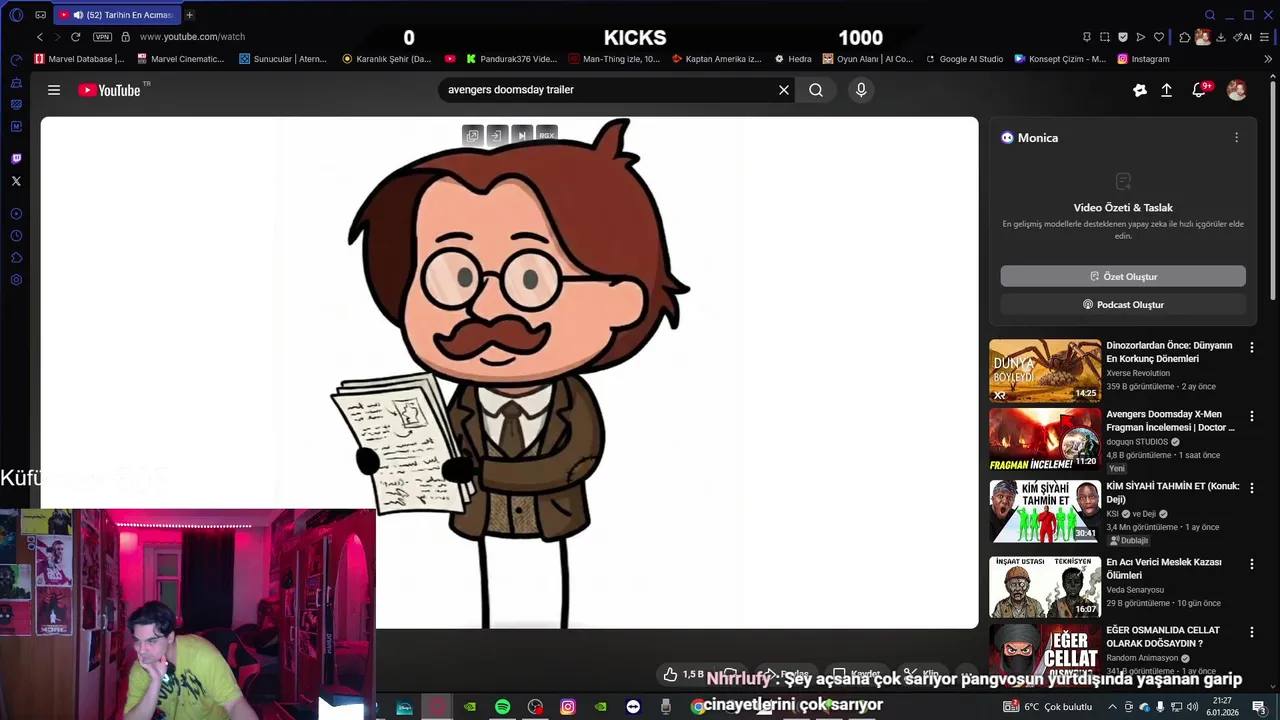Viewport: 1280px width, 720px height.
Task: Open options for Avengers Doomsday video
Action: pyautogui.click(x=1251, y=416)
